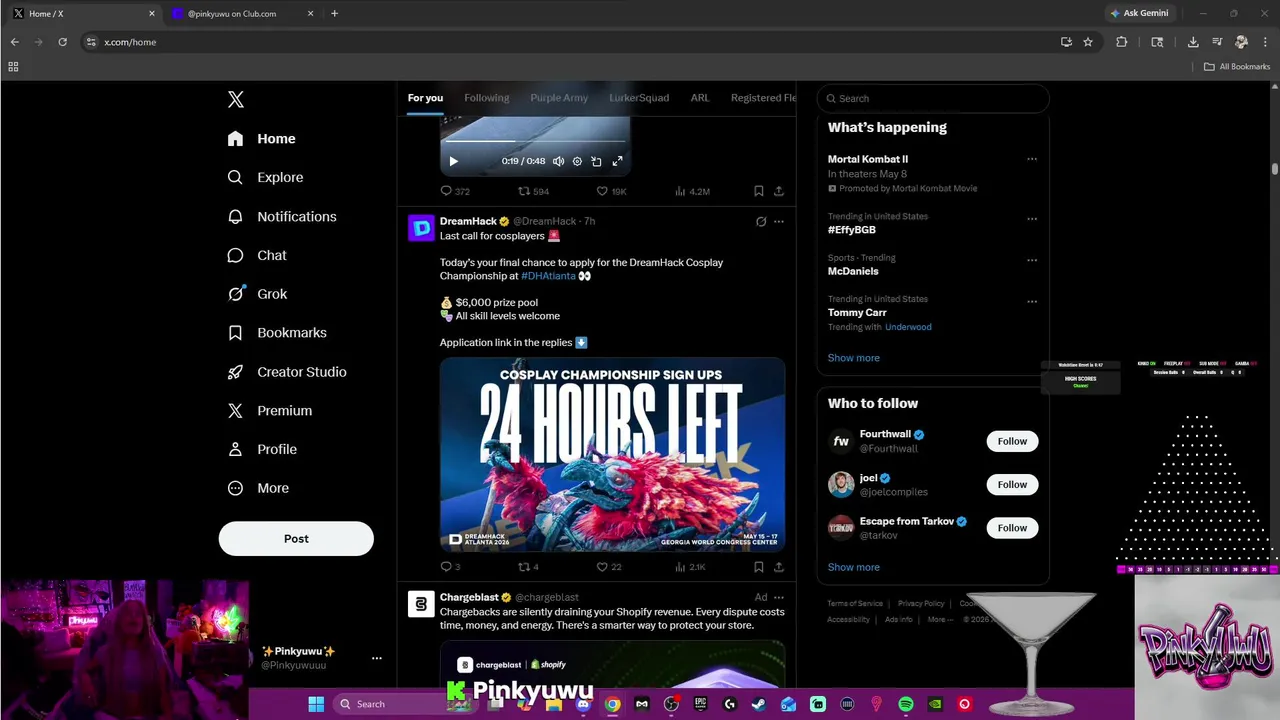Mute the video volume icon
1280x720 pixels.
(558, 161)
